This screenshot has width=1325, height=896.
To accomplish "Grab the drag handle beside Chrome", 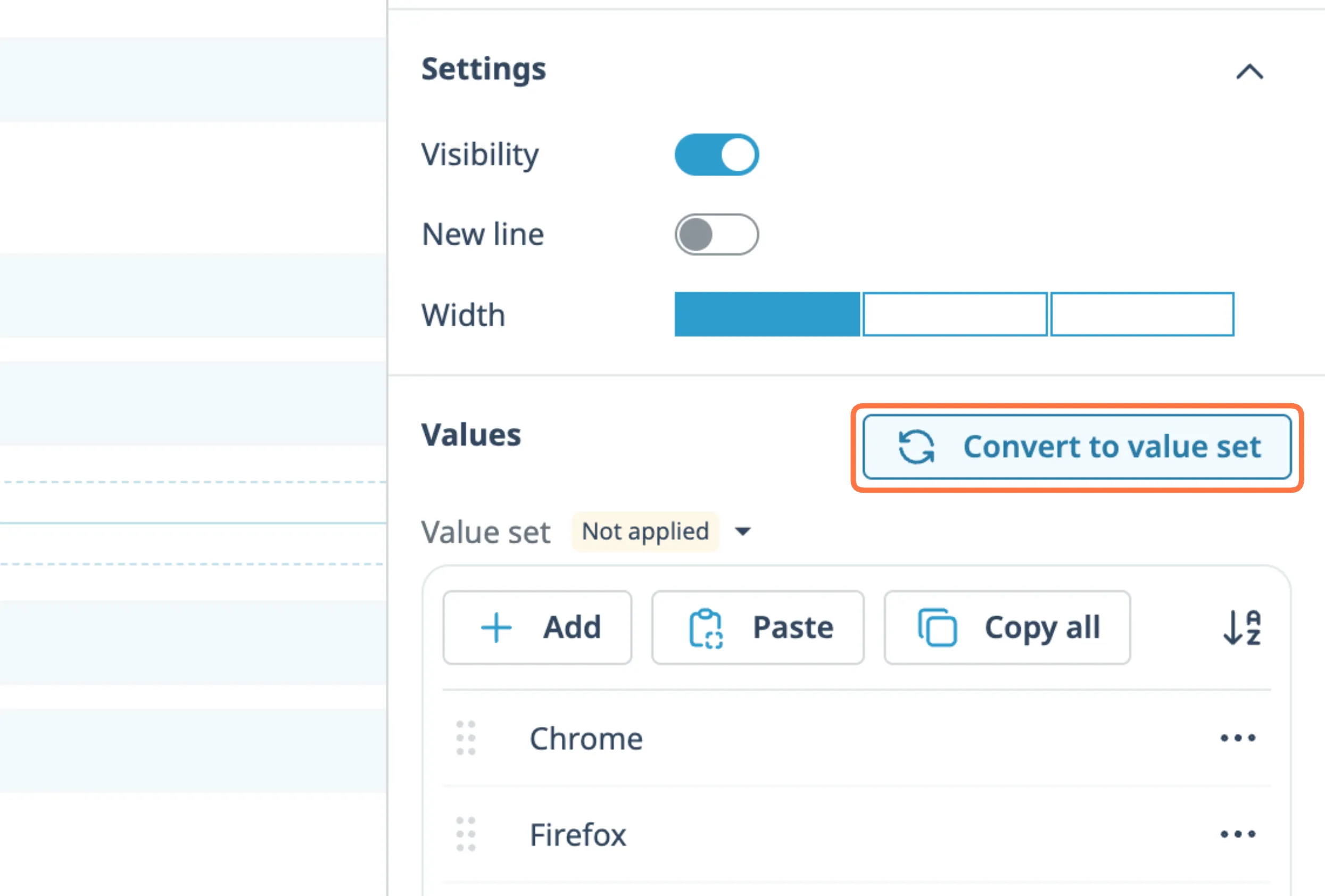I will pyautogui.click(x=466, y=738).
